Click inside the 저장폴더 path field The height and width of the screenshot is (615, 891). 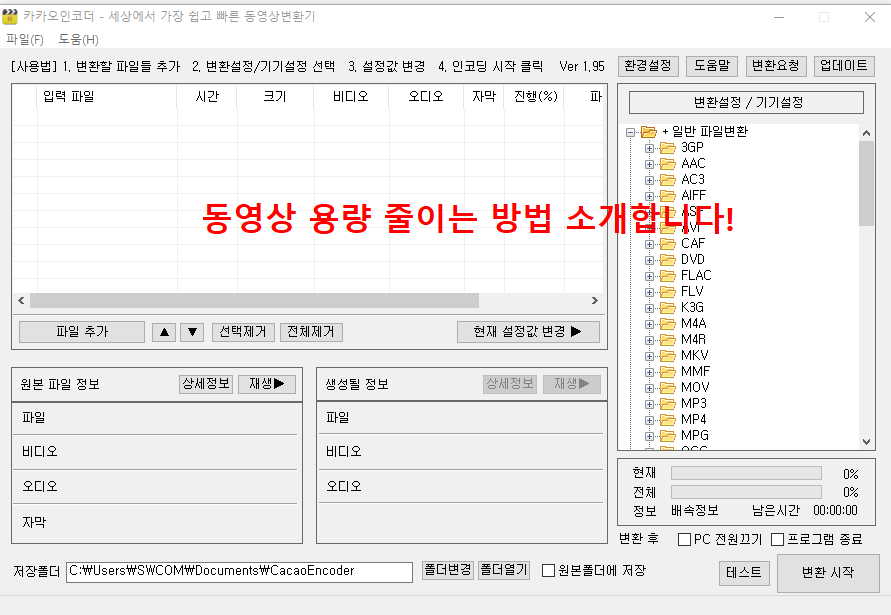pyautogui.click(x=240, y=571)
